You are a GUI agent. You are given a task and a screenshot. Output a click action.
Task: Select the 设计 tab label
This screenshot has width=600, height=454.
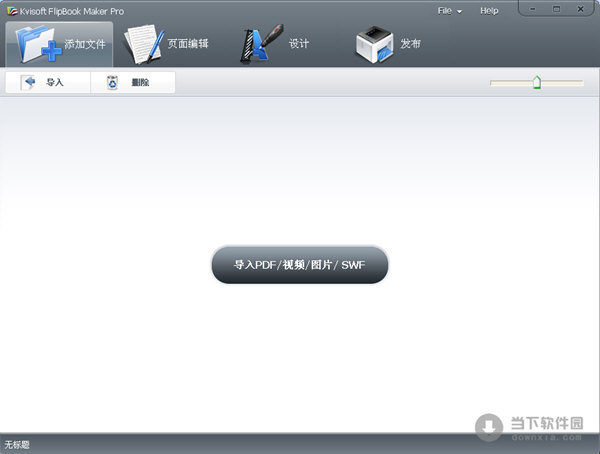pyautogui.click(x=298, y=44)
